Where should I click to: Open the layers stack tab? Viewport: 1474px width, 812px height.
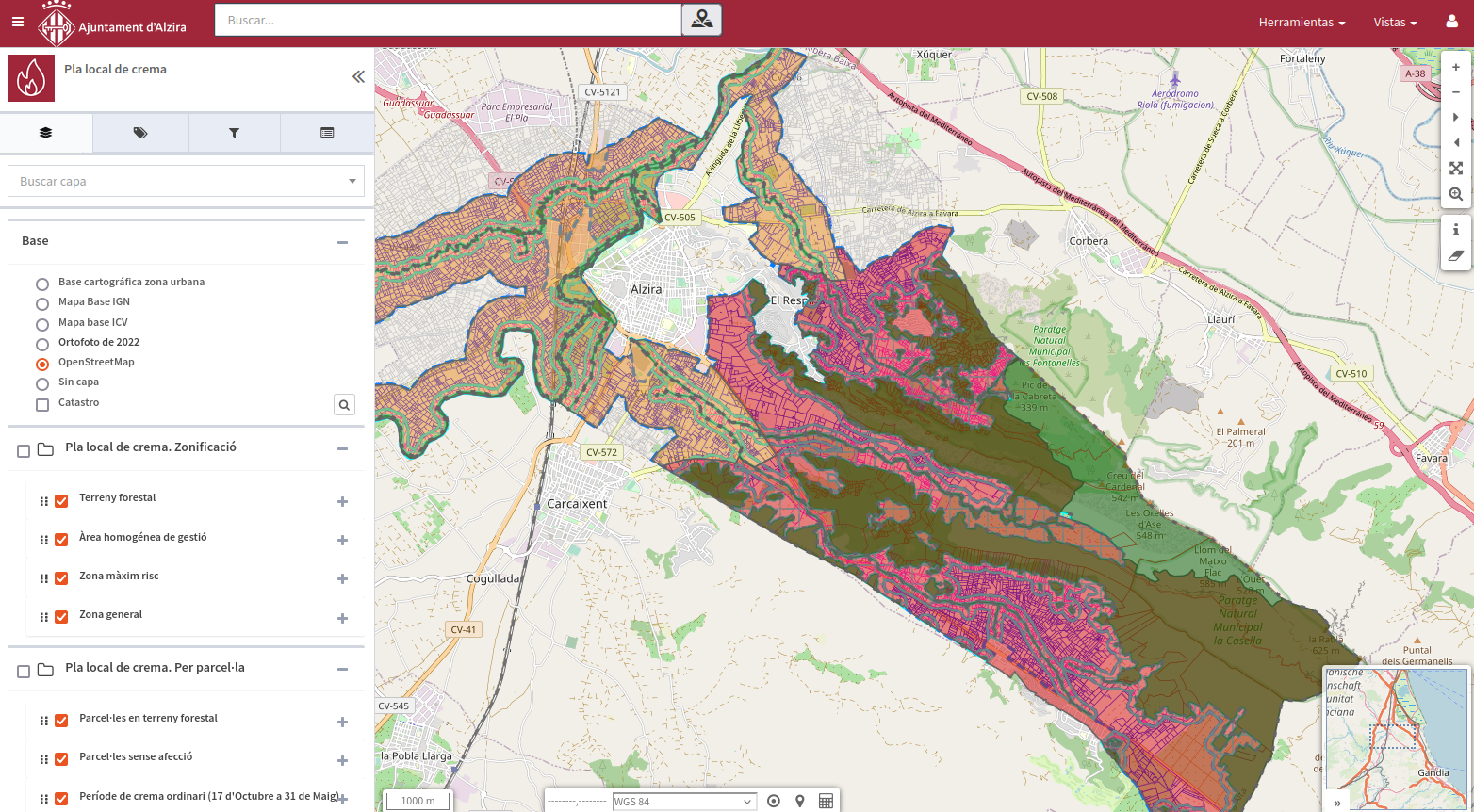tap(45, 133)
